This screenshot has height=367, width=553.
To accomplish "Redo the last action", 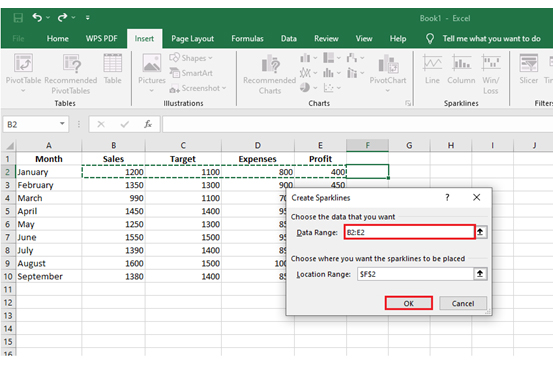I will coord(62,17).
